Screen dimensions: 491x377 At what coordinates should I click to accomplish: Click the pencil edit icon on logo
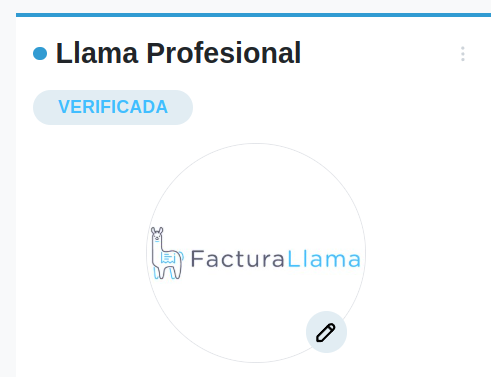tap(326, 332)
